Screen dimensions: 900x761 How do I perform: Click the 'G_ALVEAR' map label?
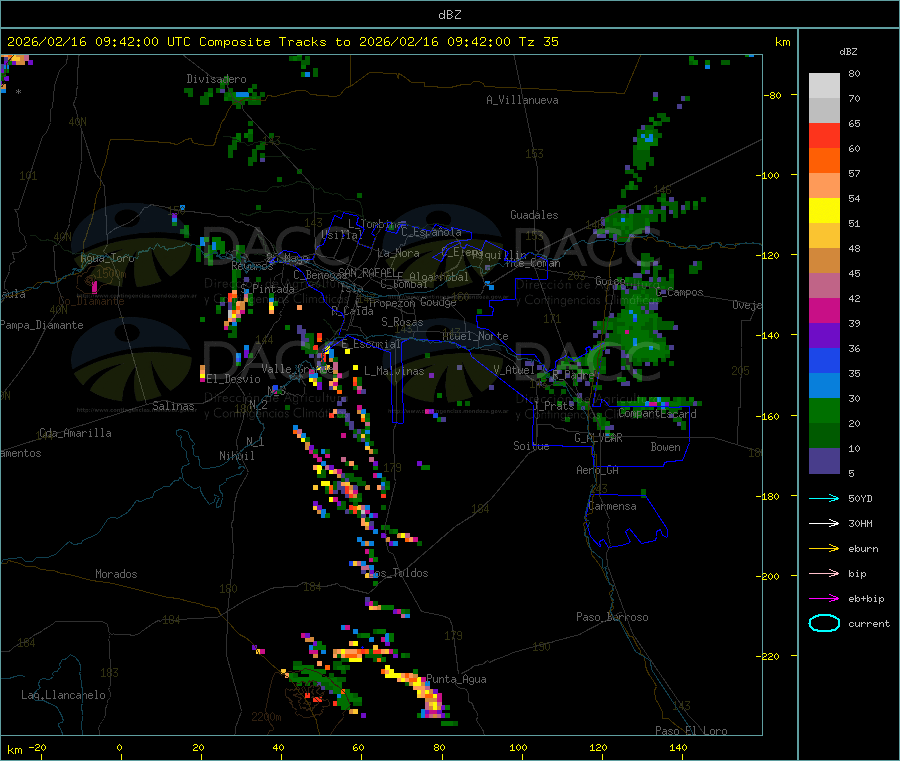pos(599,438)
